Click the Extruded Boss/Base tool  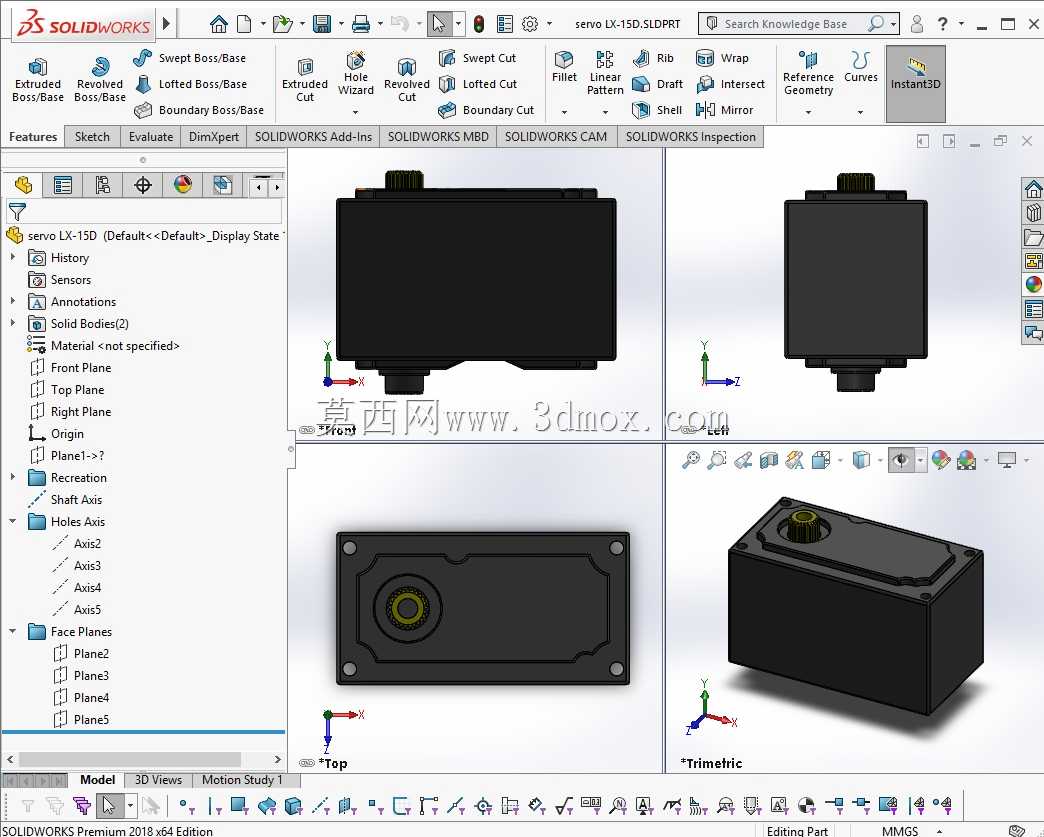coord(38,81)
